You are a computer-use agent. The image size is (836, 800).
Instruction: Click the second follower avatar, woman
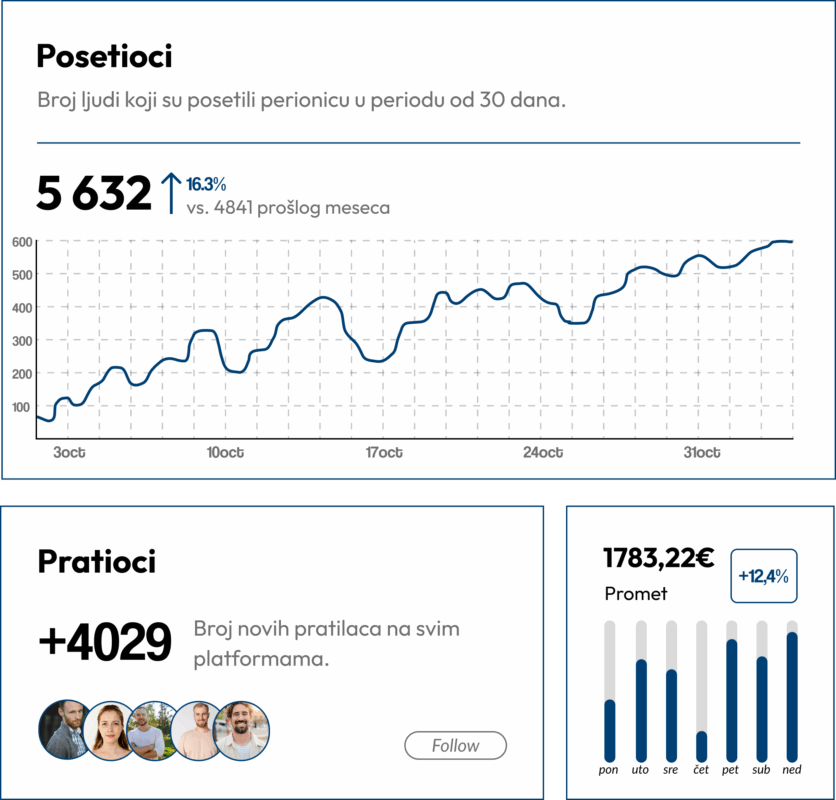[x=109, y=730]
